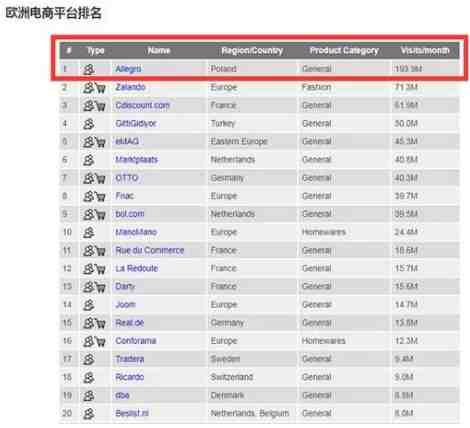This screenshot has width=470, height=428.
Task: Click the cart icon in OTTO row
Action: click(101, 179)
